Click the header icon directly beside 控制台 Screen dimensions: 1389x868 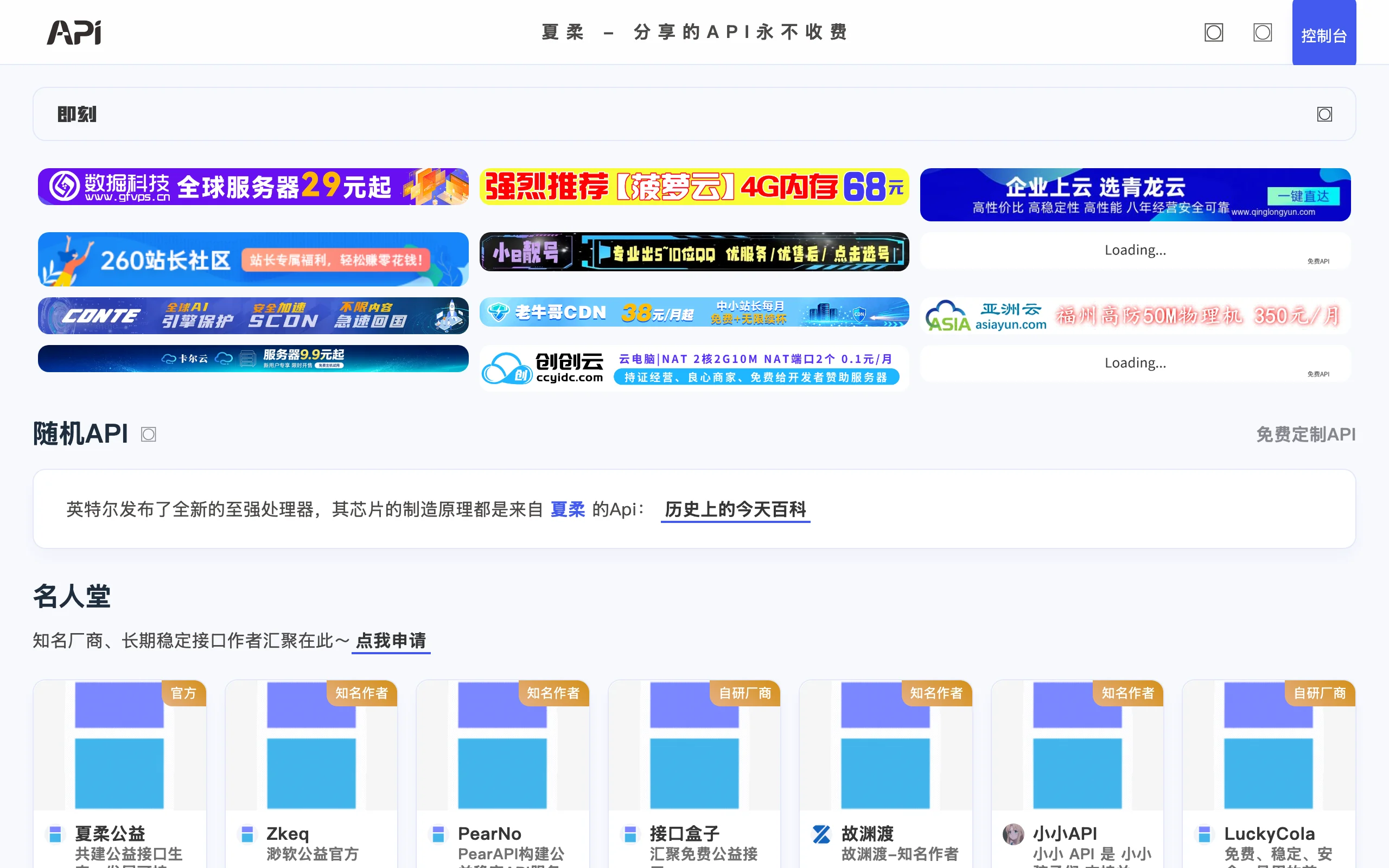coord(1262,33)
